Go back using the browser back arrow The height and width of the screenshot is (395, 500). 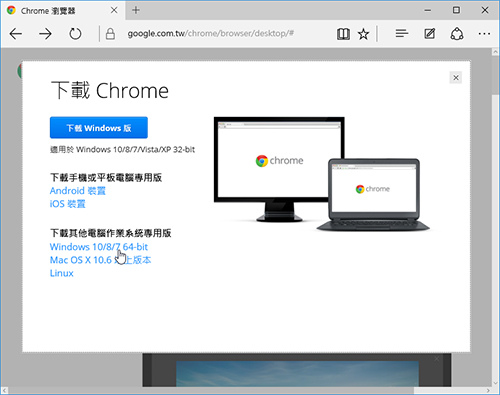pyautogui.click(x=16, y=34)
